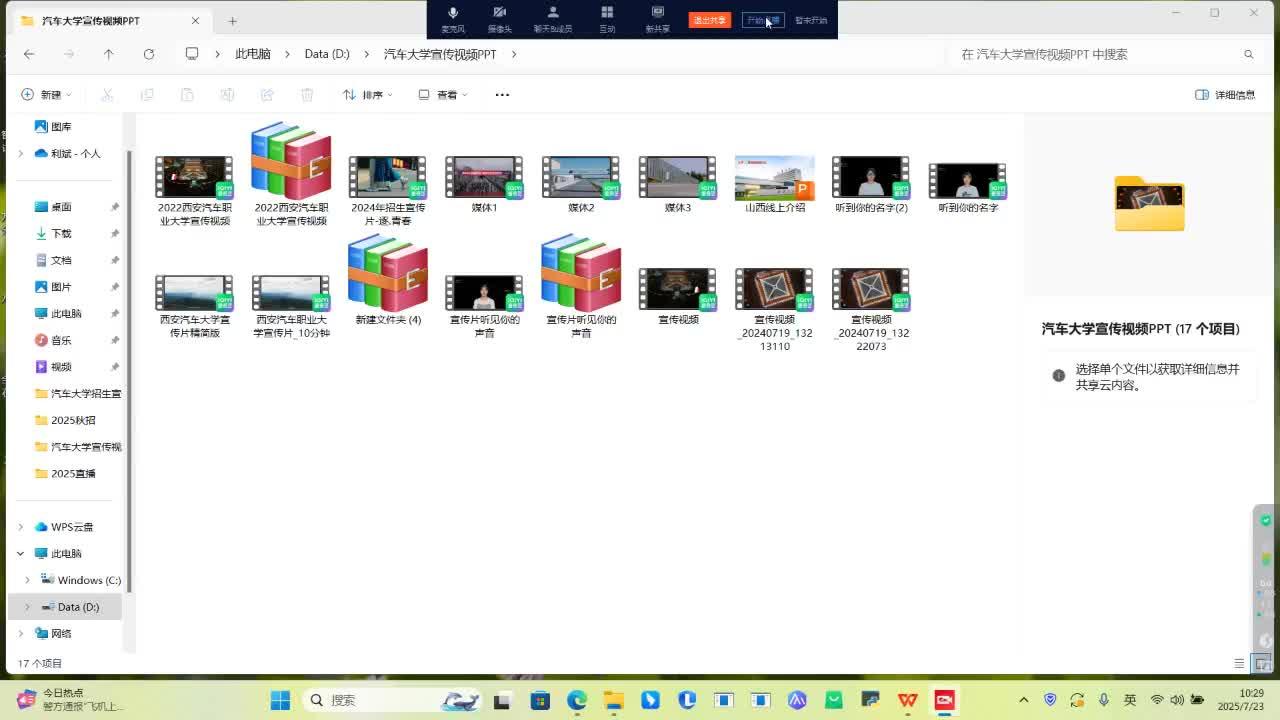Open the 新建 dropdown menu

pyautogui.click(x=47, y=95)
